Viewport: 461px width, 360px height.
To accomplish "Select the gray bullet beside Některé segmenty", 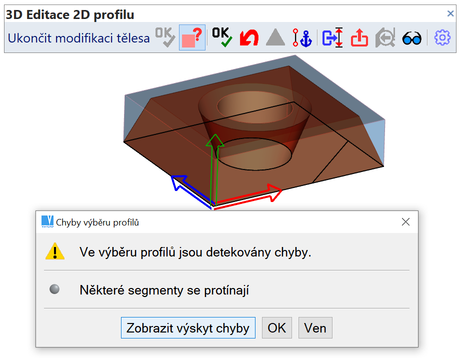I will click(x=54, y=289).
